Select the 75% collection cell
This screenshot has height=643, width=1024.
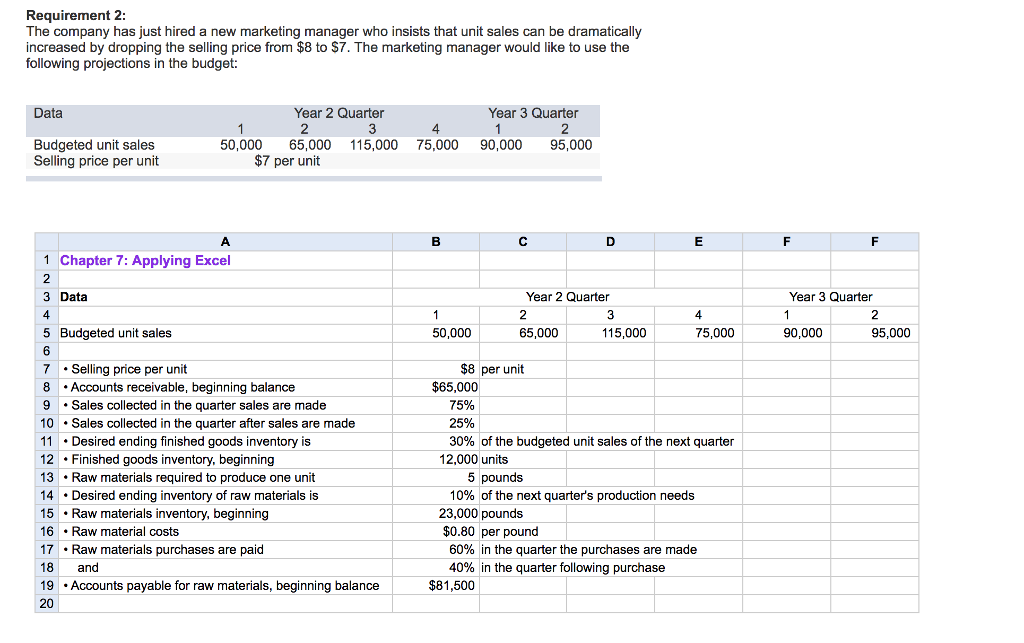[x=436, y=405]
